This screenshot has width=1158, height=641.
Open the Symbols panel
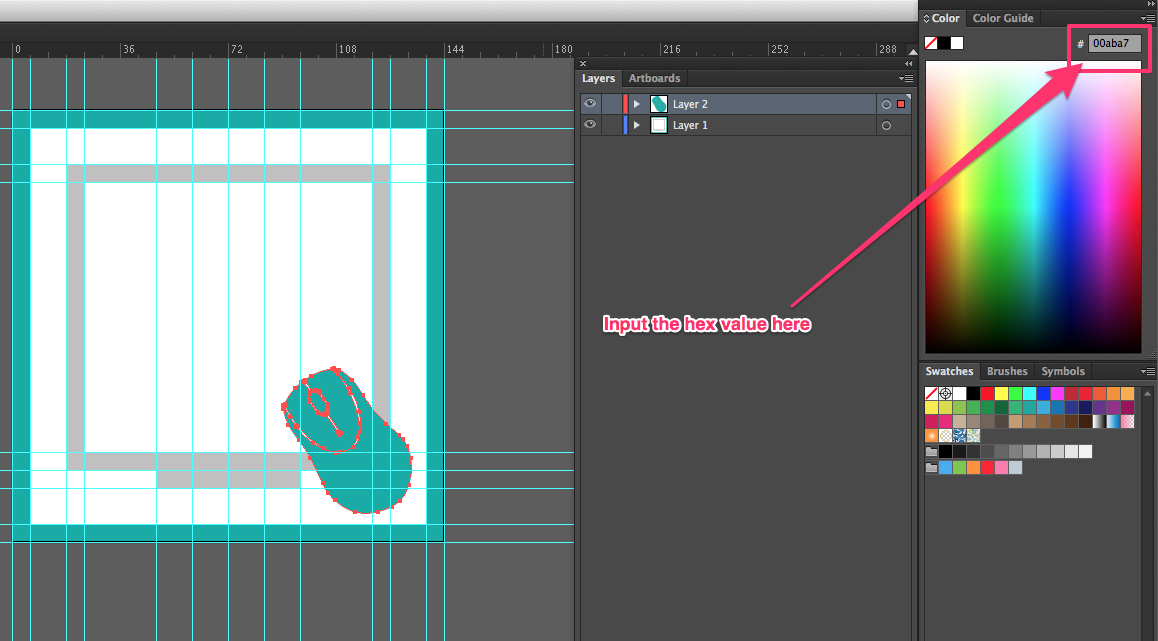[x=1063, y=371]
